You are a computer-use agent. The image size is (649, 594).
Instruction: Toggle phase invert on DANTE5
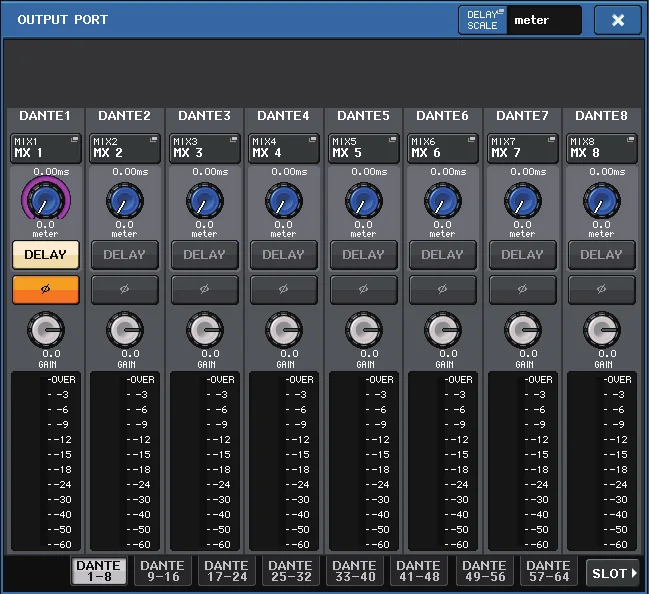pyautogui.click(x=363, y=289)
